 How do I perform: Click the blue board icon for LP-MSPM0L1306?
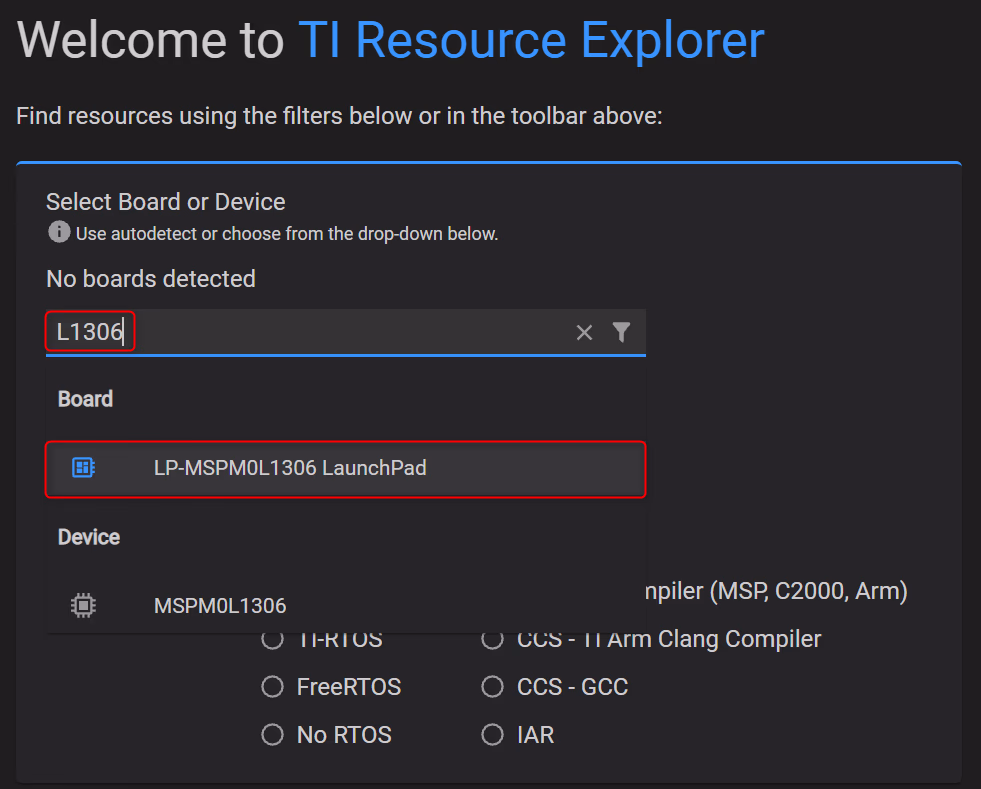[x=84, y=467]
